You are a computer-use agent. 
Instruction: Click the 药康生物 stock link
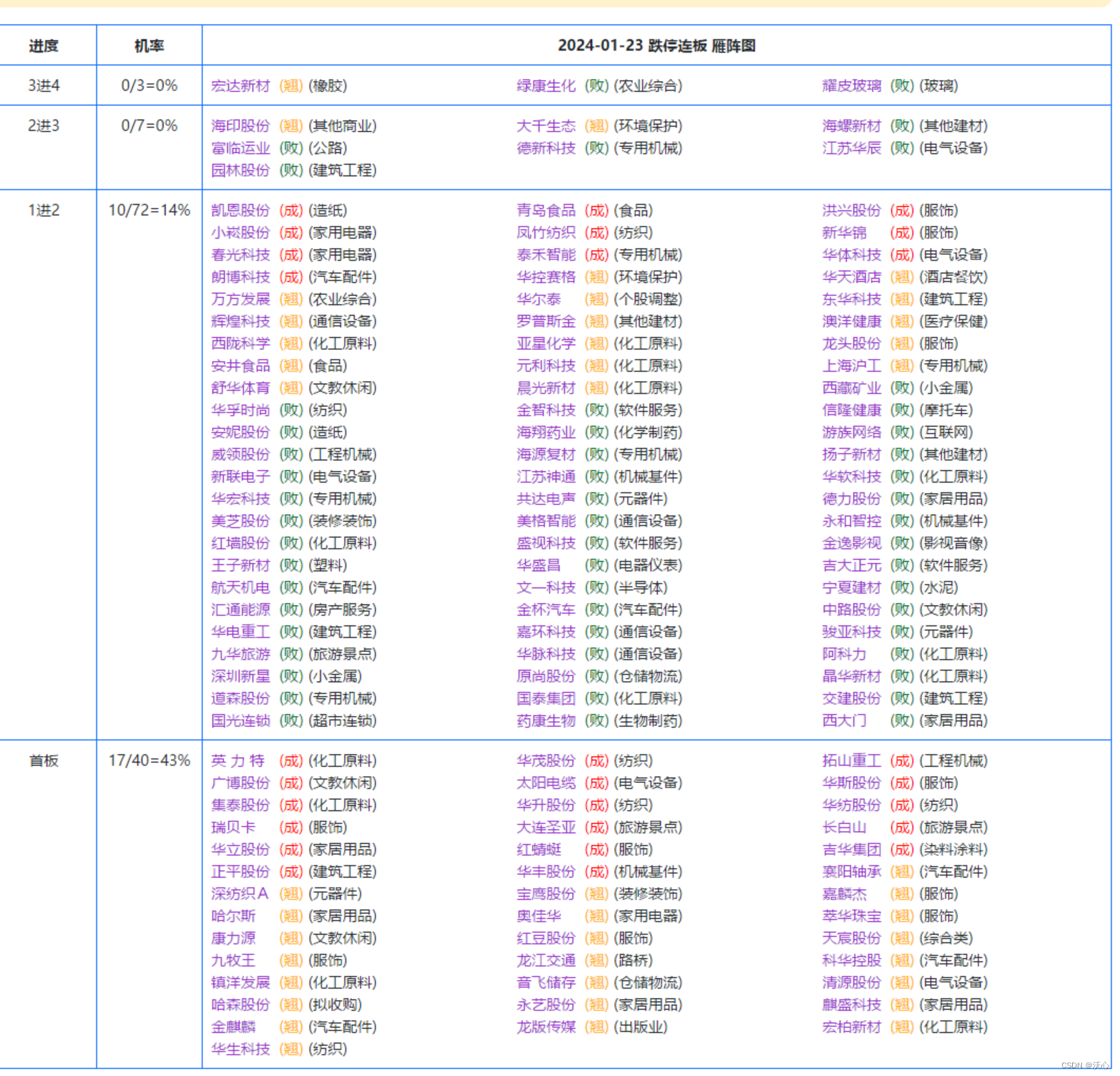(546, 720)
